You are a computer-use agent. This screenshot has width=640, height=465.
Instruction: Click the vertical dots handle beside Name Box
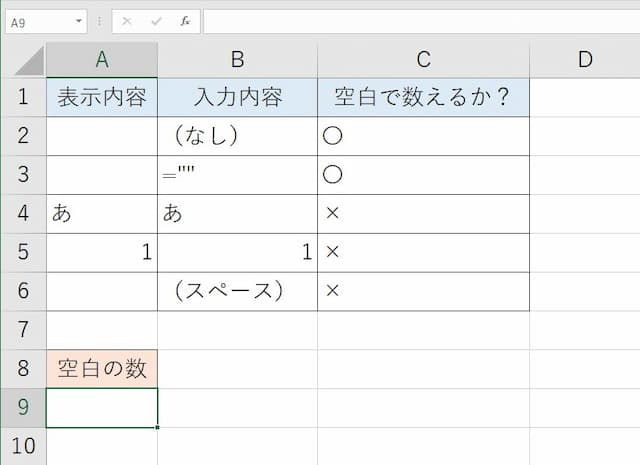99,21
